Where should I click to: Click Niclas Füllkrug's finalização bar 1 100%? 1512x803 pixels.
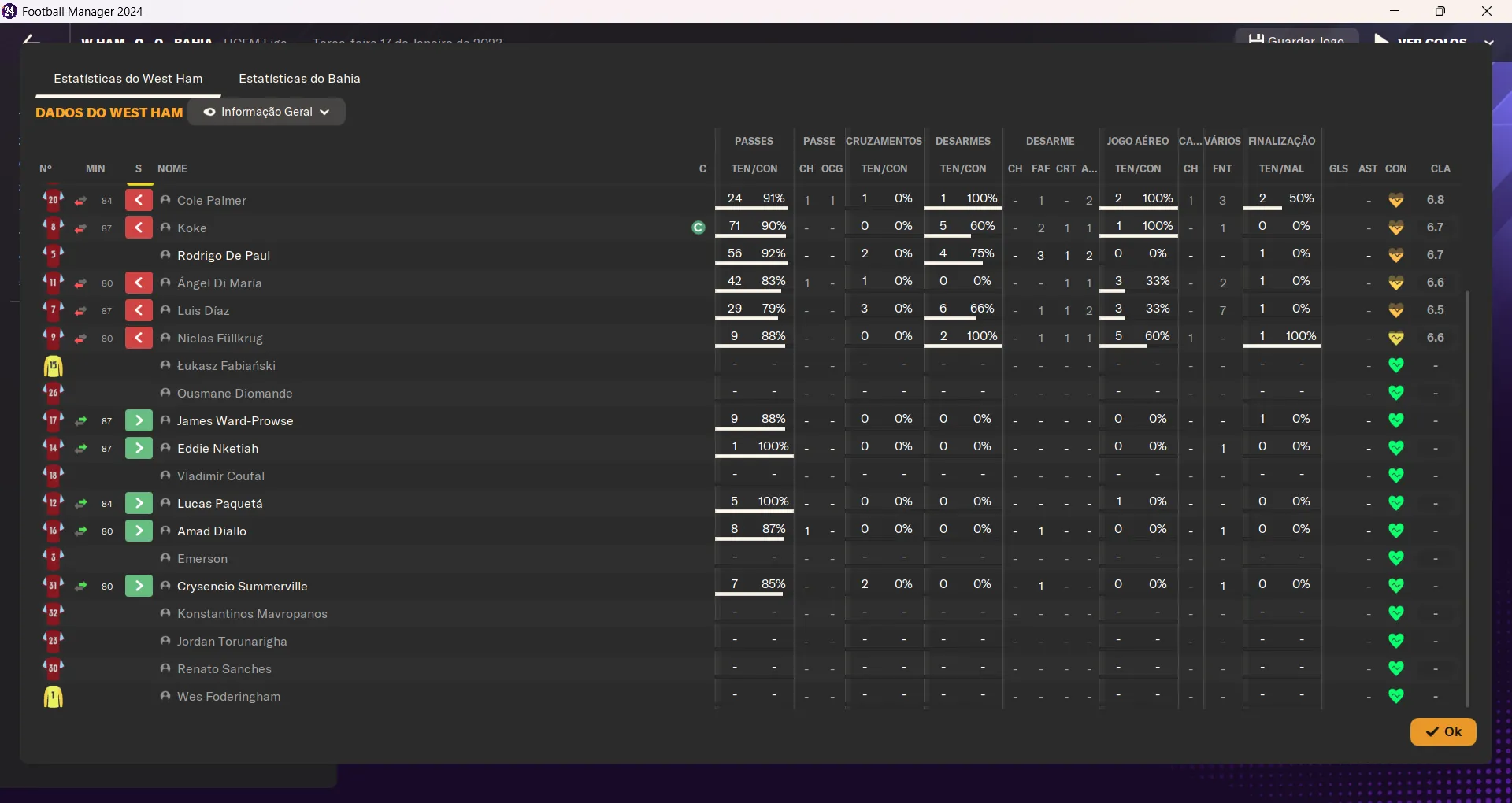pyautogui.click(x=1281, y=338)
